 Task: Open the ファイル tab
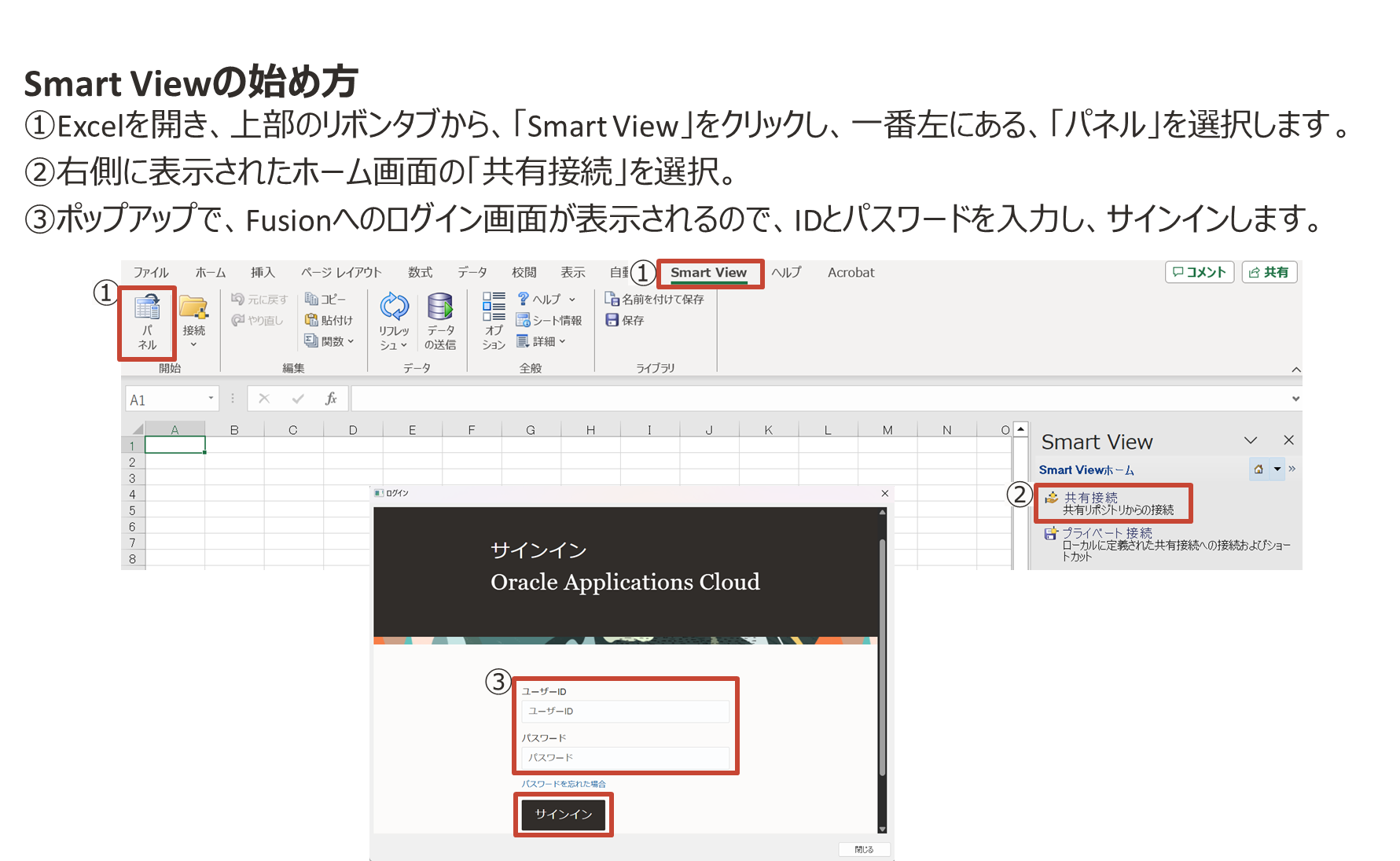click(151, 272)
